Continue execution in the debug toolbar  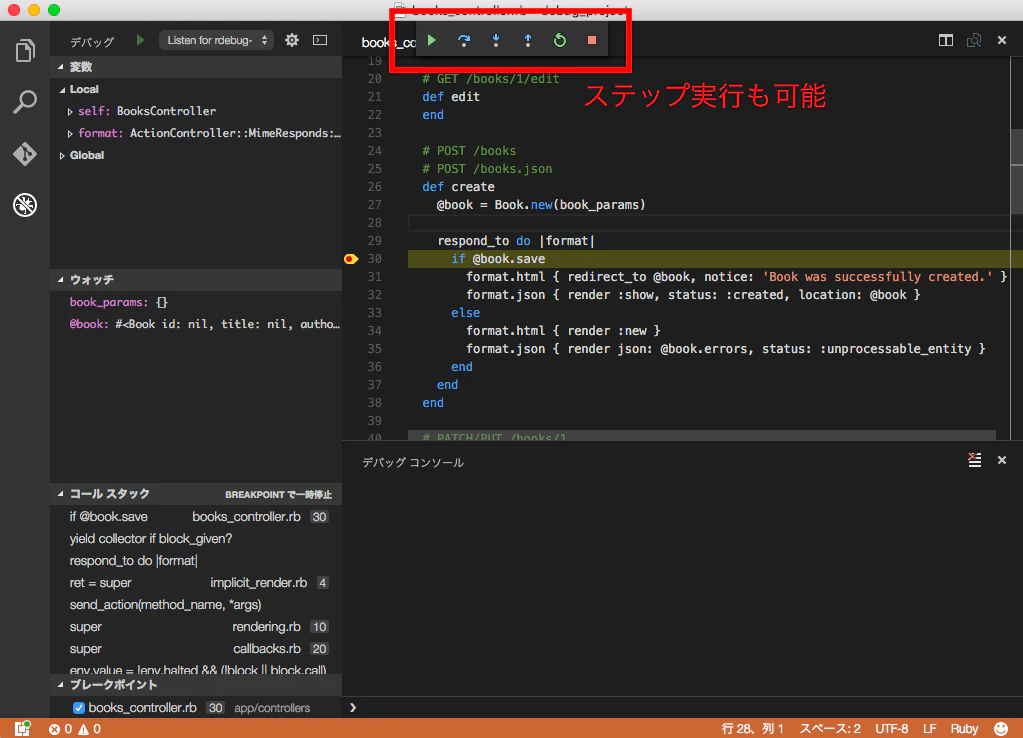pos(431,40)
